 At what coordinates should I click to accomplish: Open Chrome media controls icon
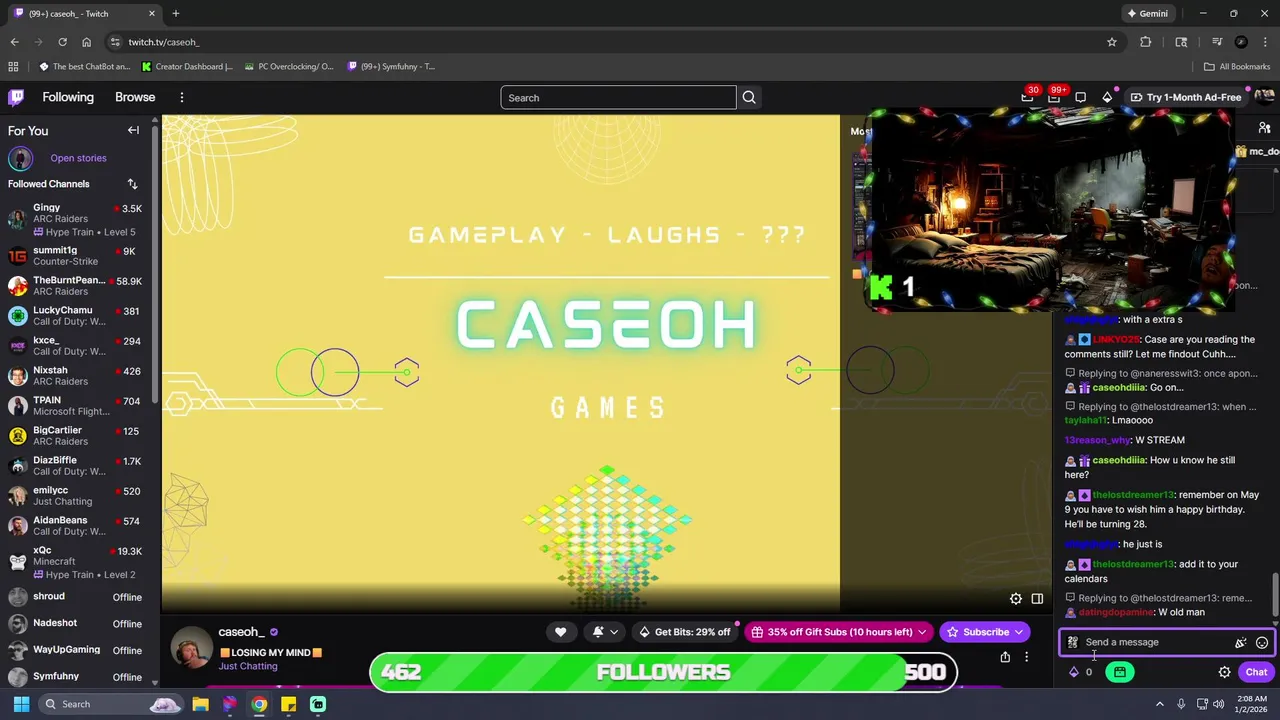pos(1217,42)
